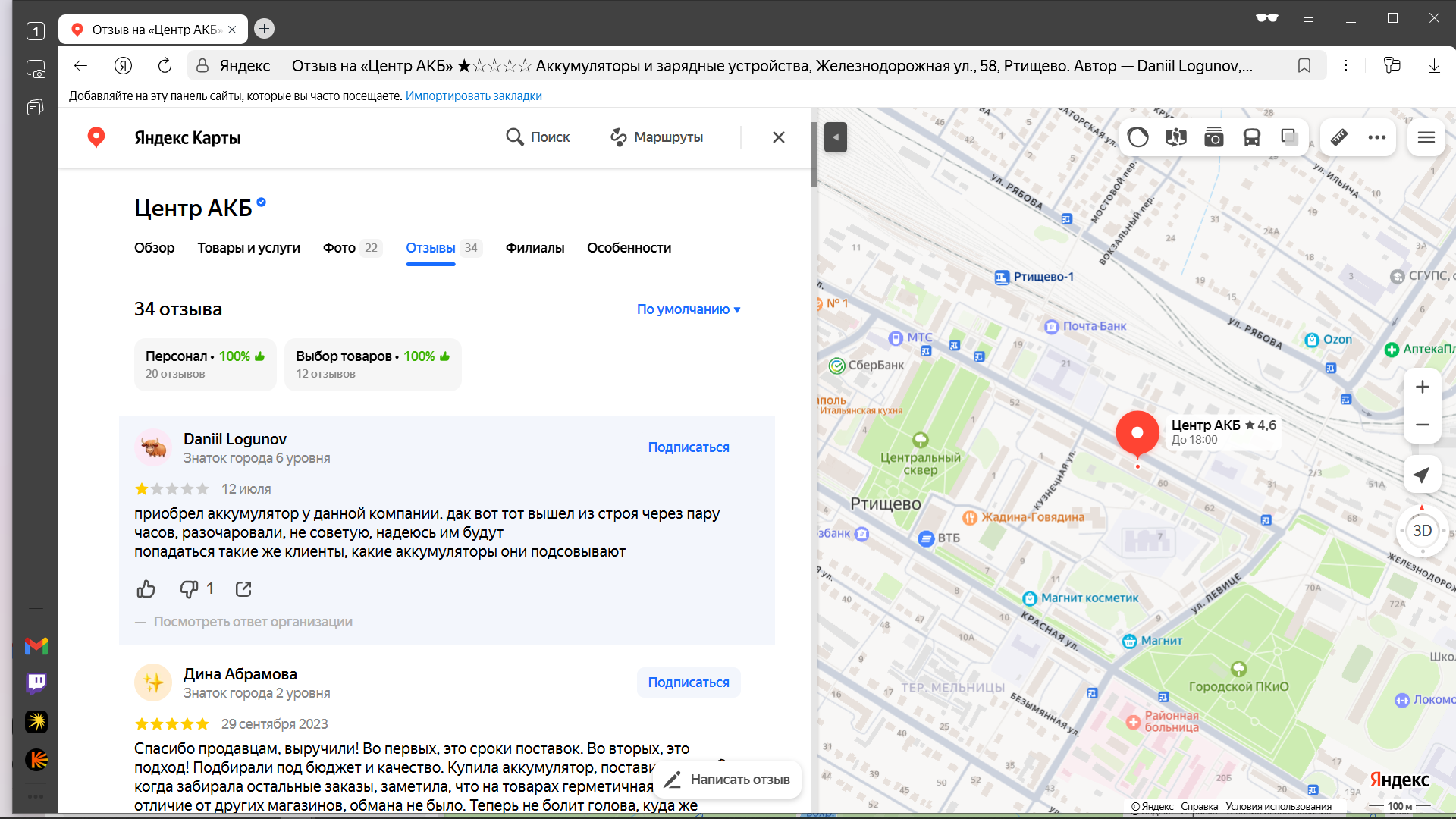Toggle map layers switcher icon
The height and width of the screenshot is (819, 1456).
[1289, 137]
